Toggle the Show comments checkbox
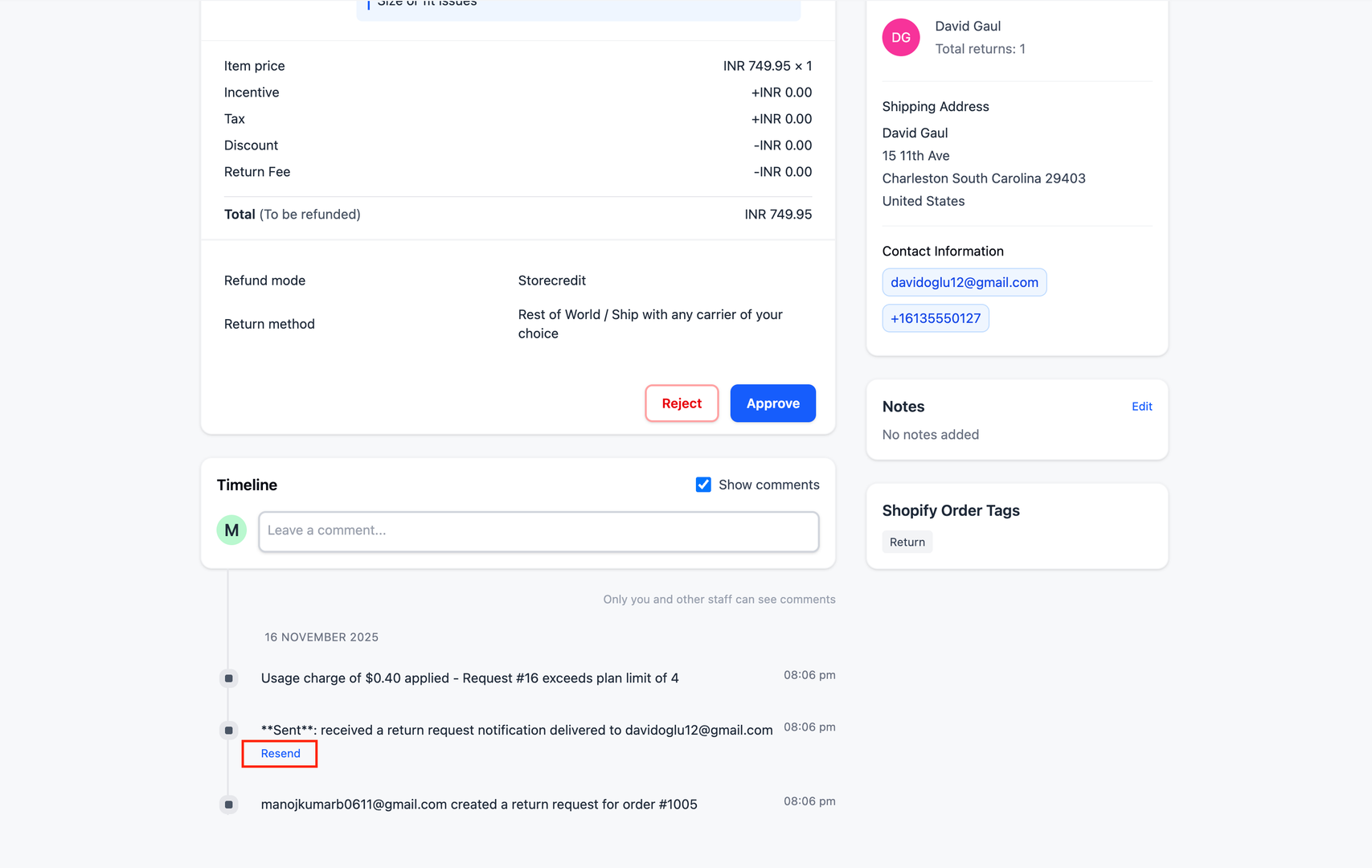The width and height of the screenshot is (1372, 868). (x=703, y=485)
